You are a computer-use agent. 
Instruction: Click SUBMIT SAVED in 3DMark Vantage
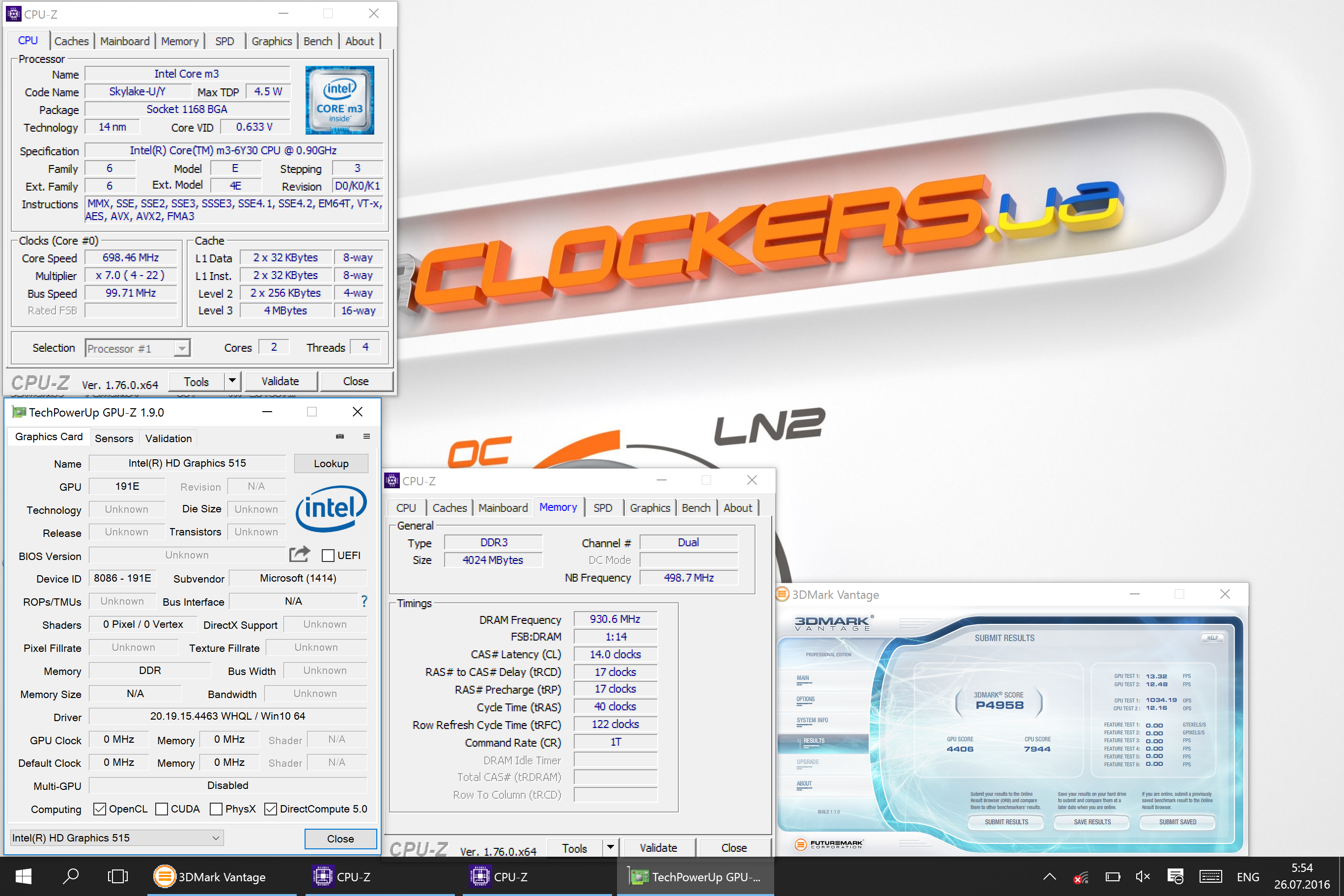pos(1177,822)
